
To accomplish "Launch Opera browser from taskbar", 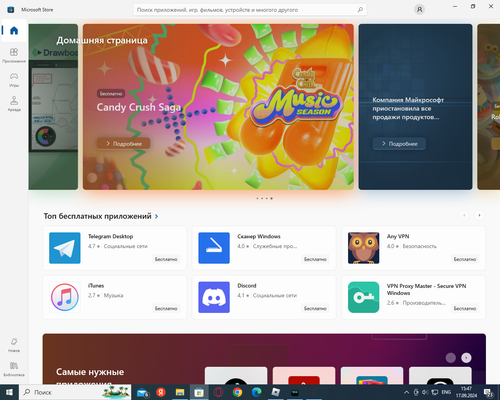I will tap(218, 392).
